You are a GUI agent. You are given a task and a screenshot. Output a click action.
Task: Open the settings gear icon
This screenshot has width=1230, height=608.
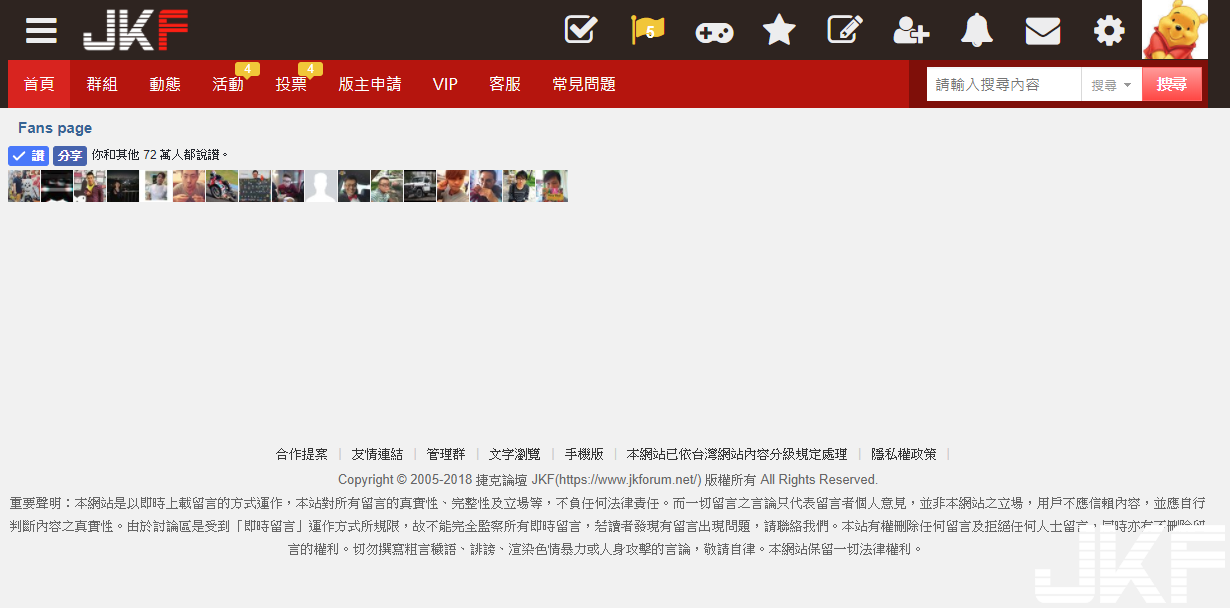click(x=1109, y=31)
